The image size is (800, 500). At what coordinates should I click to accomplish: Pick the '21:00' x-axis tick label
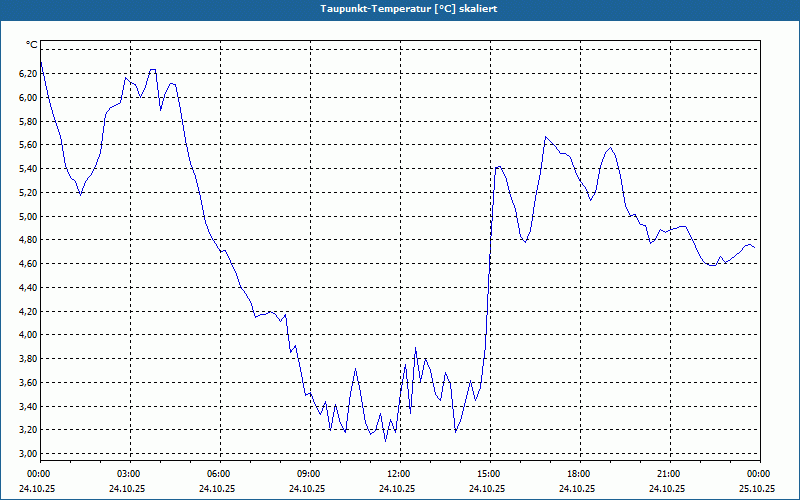670,474
